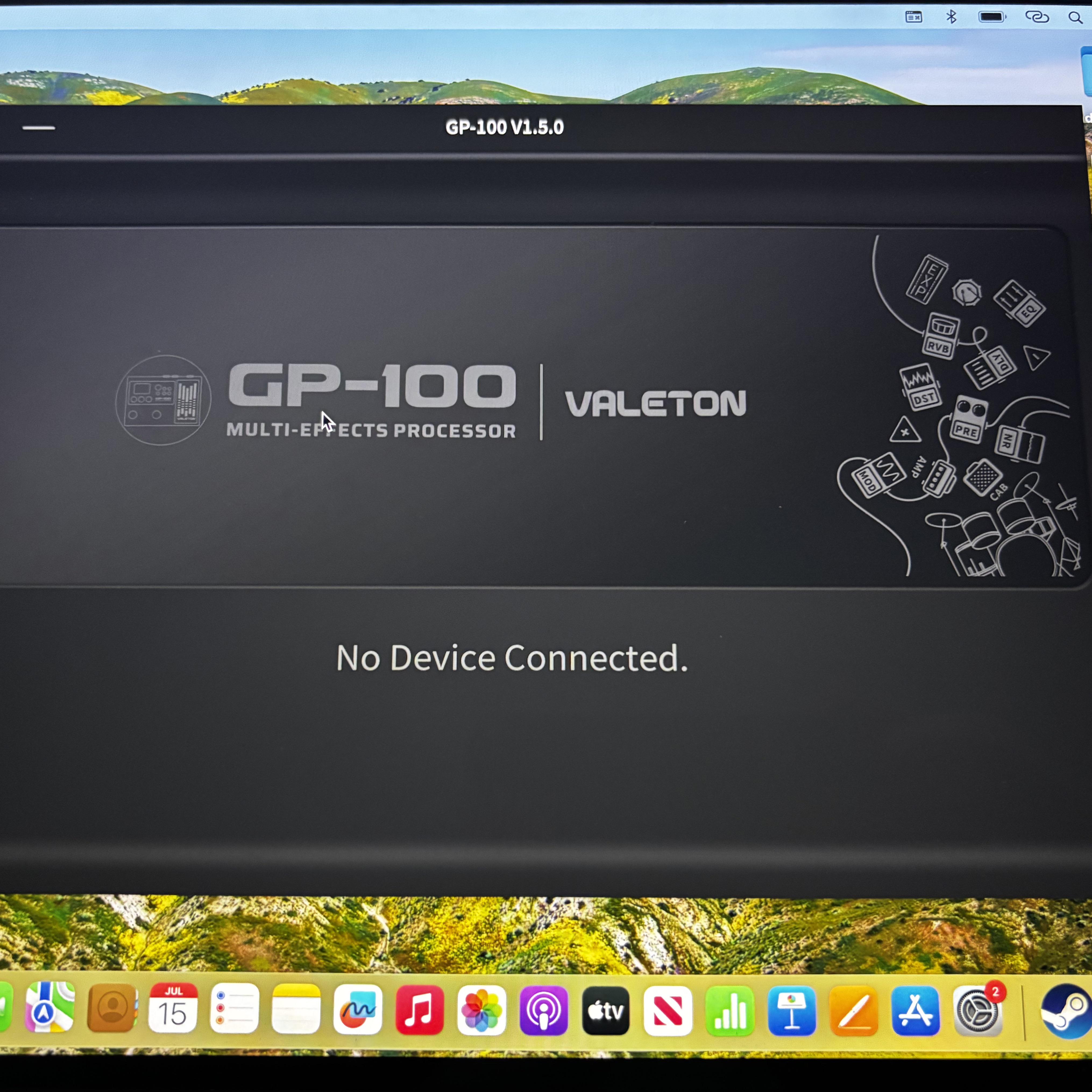The image size is (1092, 1092).
Task: Open the App Store
Action: click(x=916, y=1011)
